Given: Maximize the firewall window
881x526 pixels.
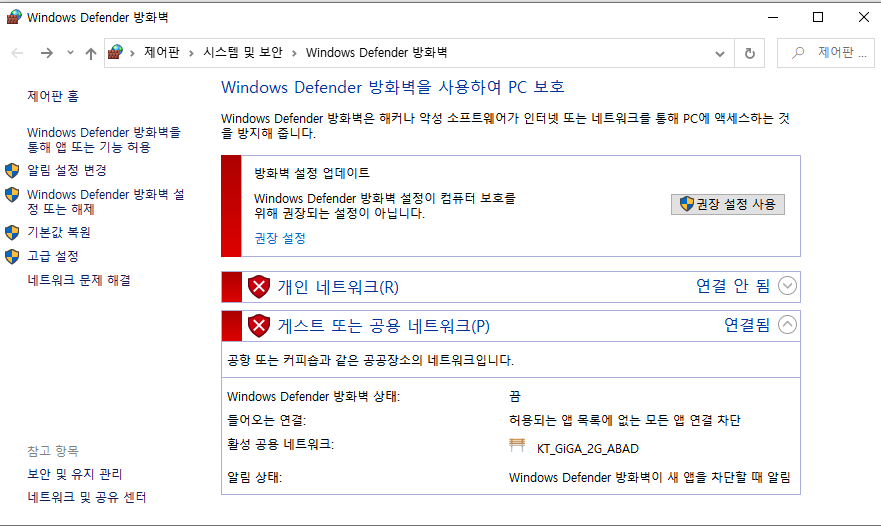Looking at the screenshot, I should pos(818,17).
